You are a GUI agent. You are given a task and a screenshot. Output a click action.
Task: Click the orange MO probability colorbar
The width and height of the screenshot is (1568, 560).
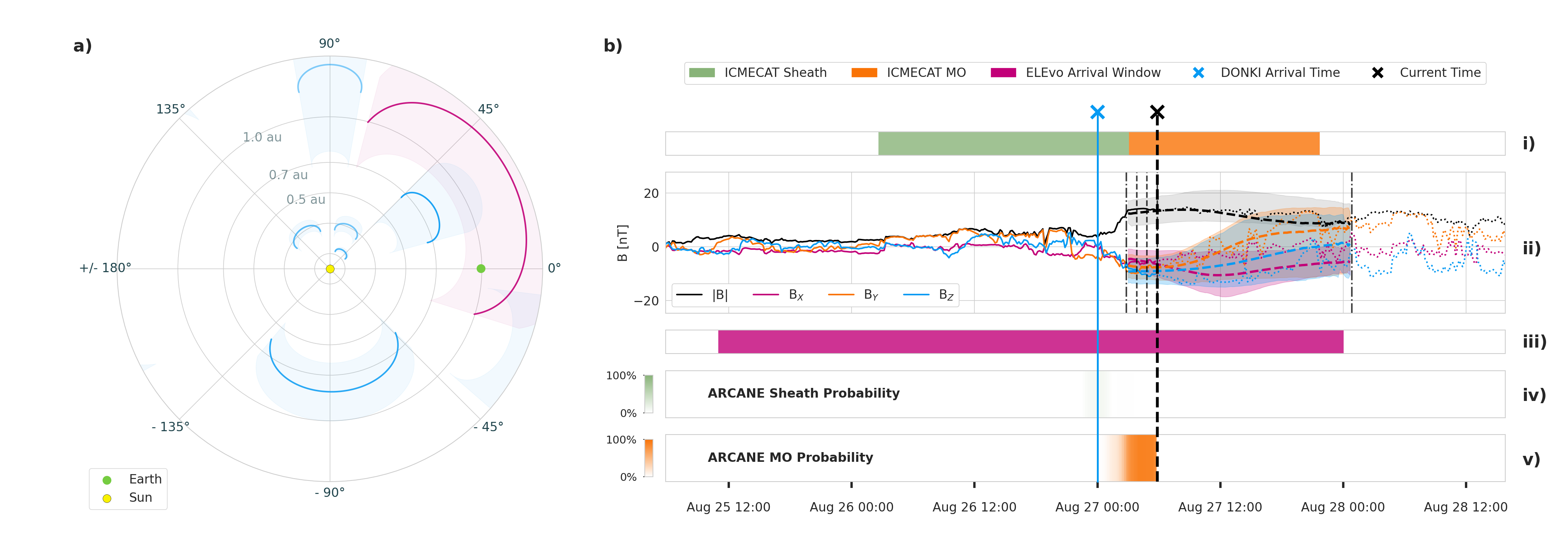649,458
